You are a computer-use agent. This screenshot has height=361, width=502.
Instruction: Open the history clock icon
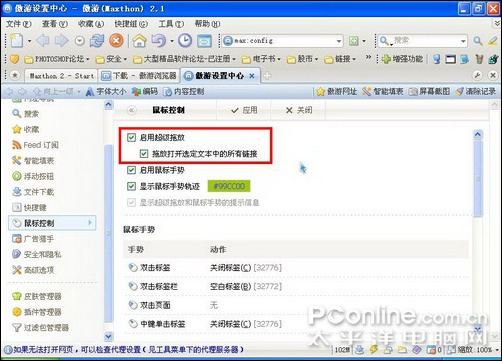tap(185, 41)
